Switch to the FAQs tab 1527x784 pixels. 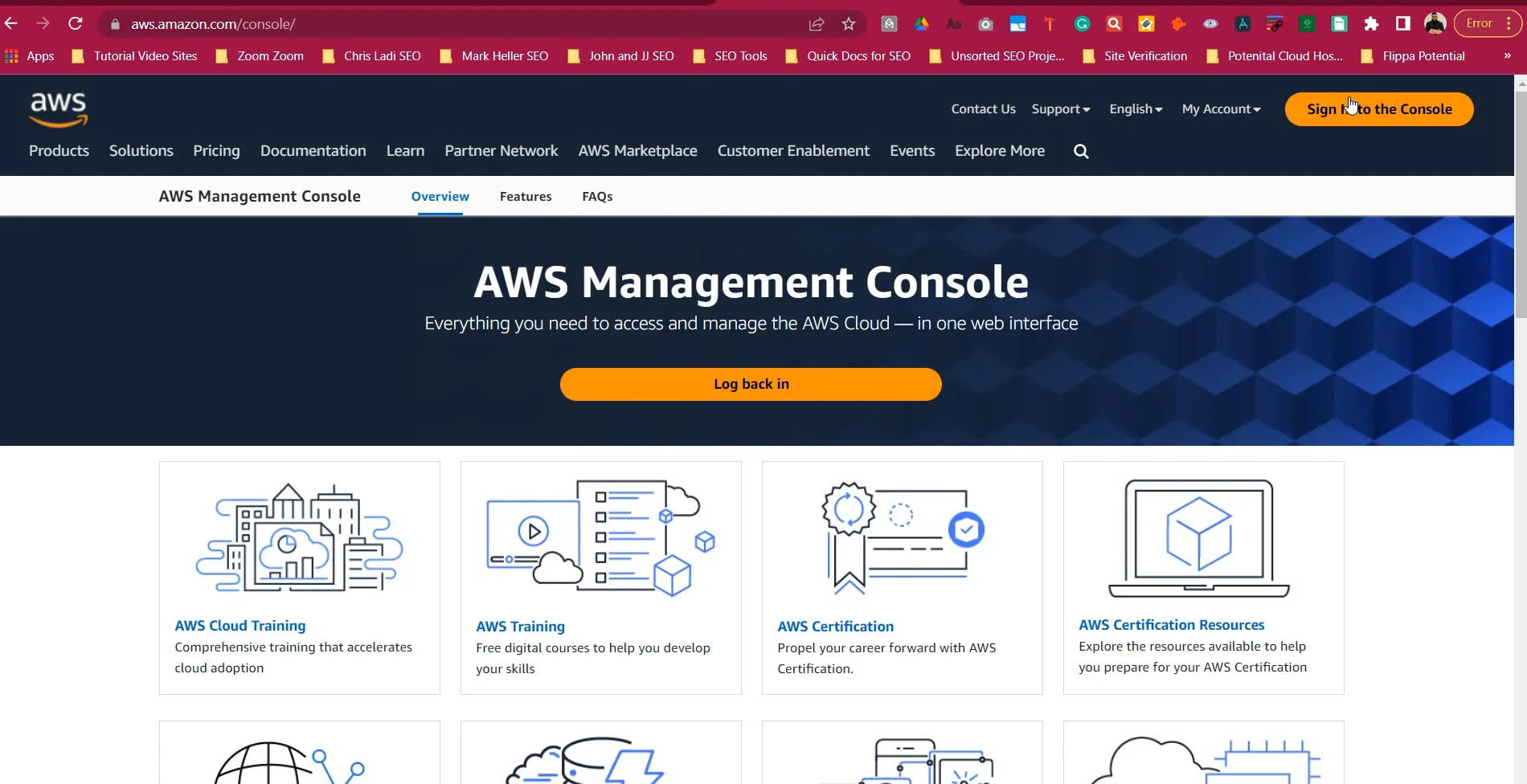597,196
